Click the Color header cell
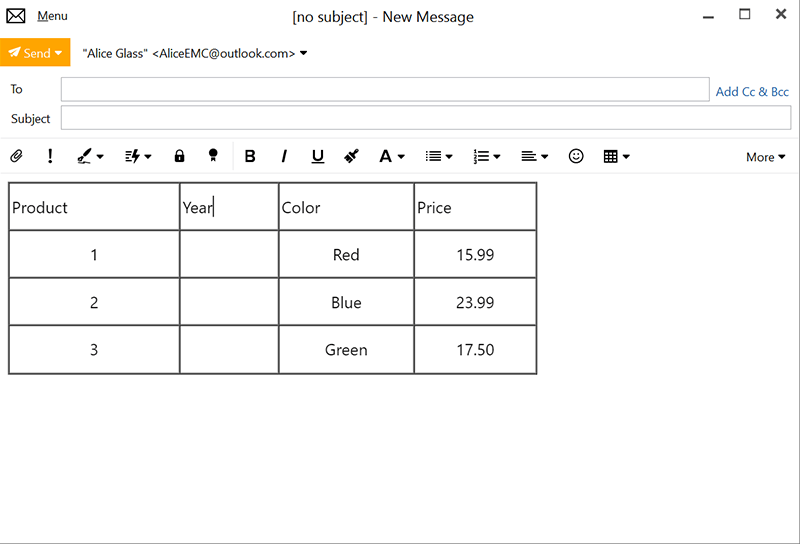This screenshot has width=800, height=544. coord(346,207)
